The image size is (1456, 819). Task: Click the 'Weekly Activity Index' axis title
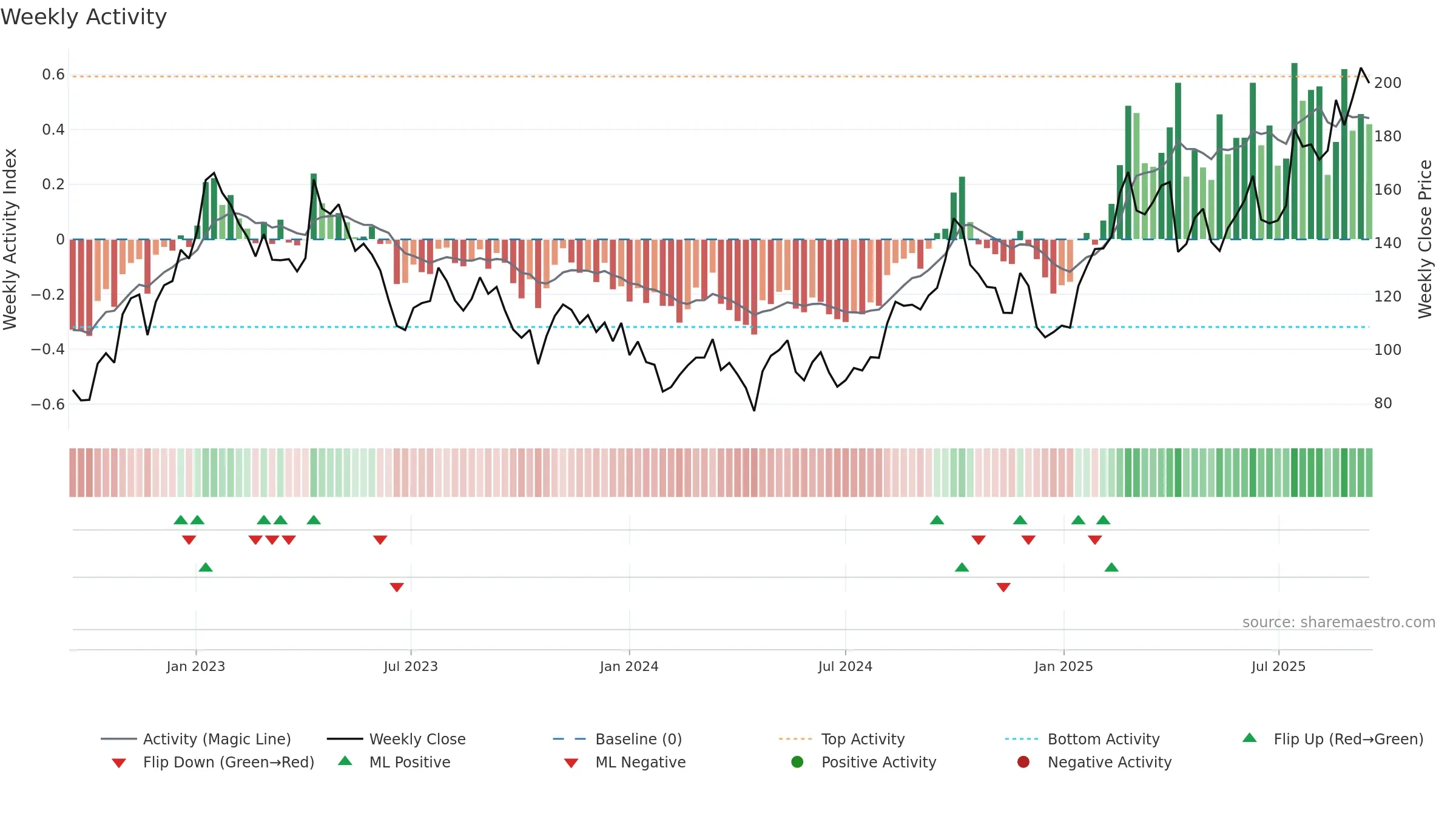(10, 239)
